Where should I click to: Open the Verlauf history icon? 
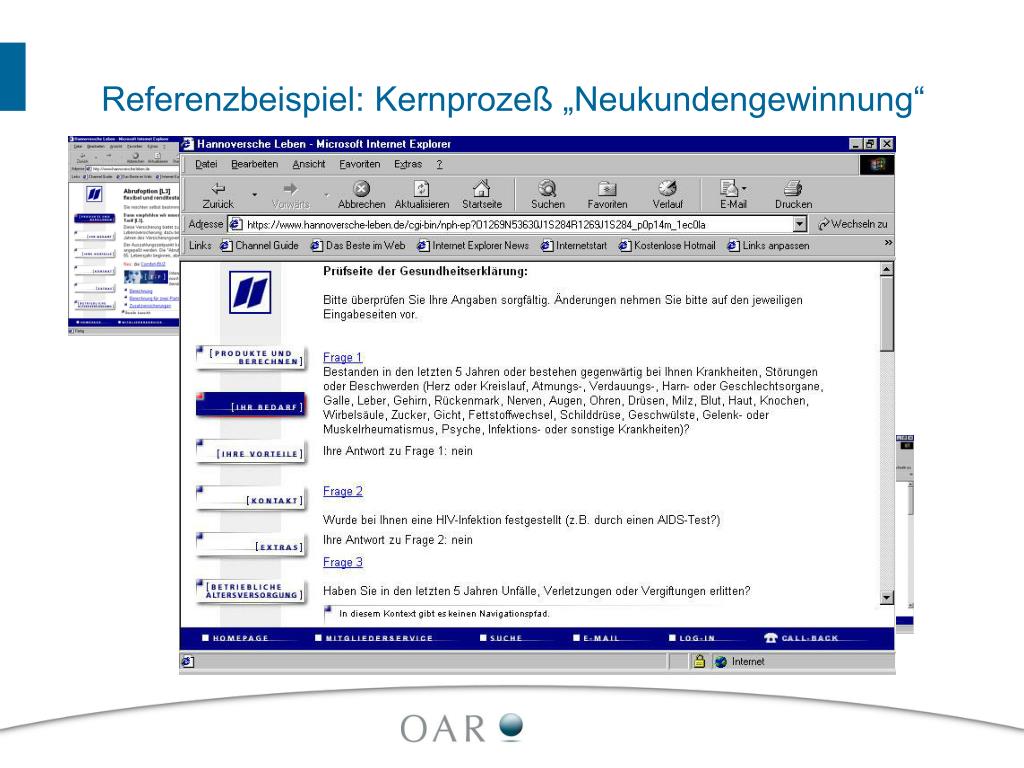667,189
